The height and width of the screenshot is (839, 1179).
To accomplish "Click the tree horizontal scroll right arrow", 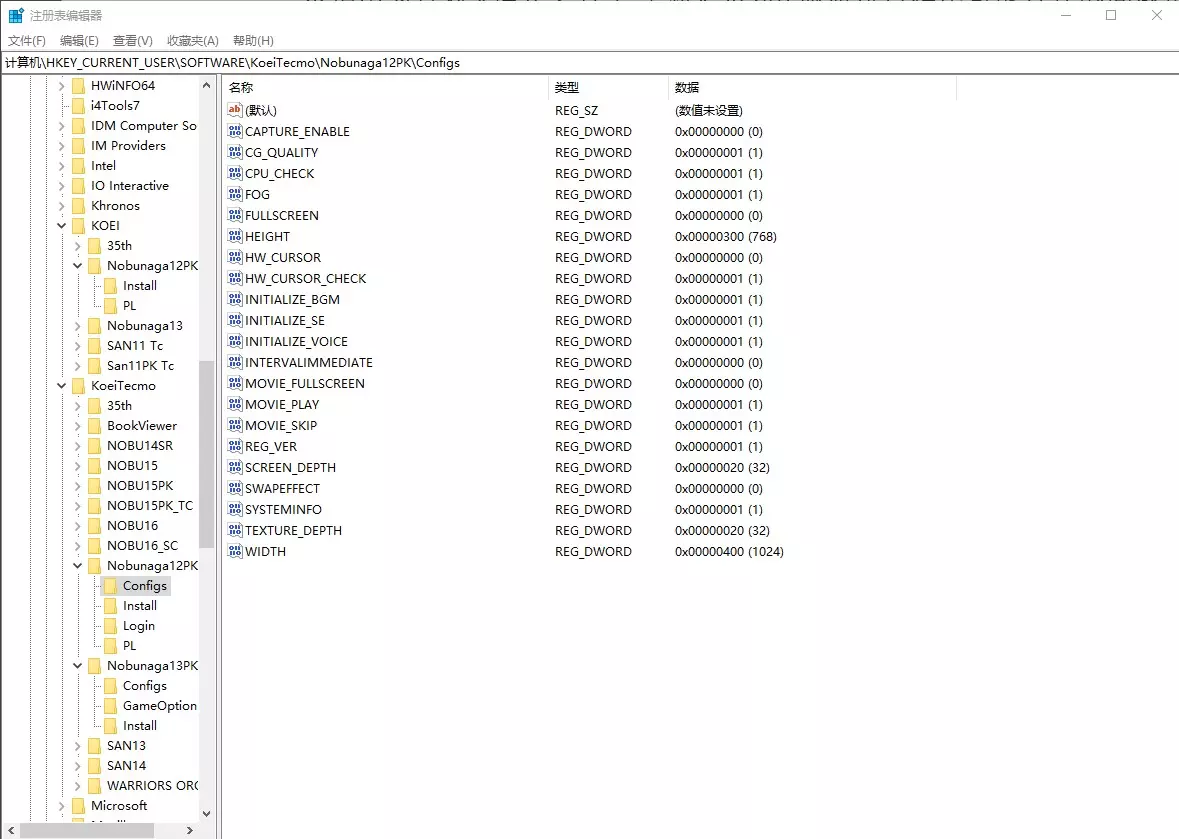I will (189, 830).
